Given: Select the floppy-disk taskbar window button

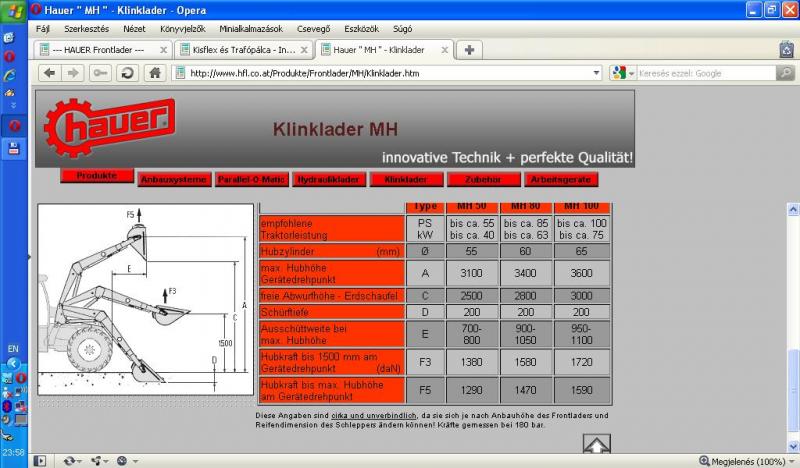Looking at the screenshot, I should (14, 149).
